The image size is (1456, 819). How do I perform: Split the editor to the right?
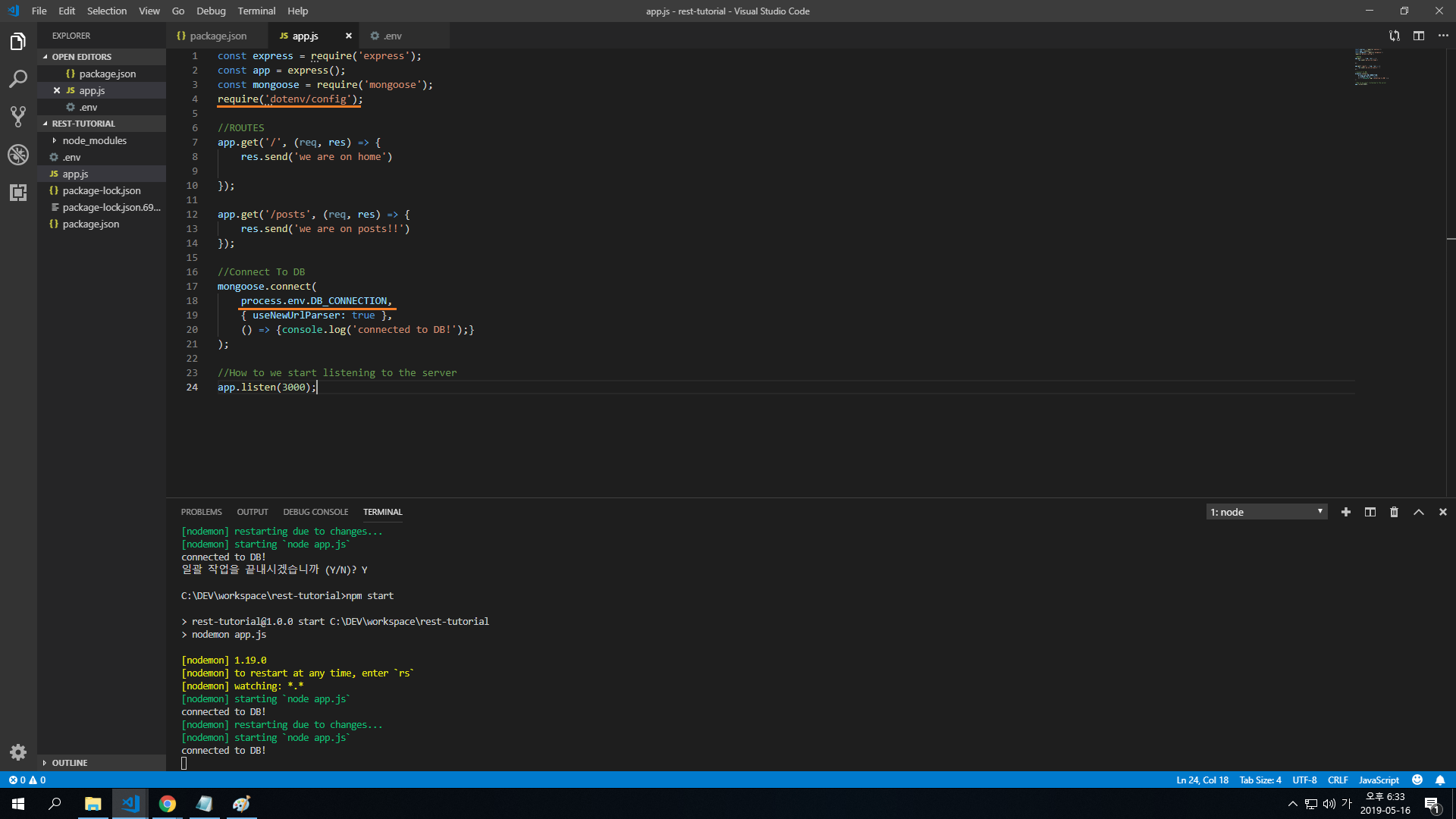pos(1418,36)
